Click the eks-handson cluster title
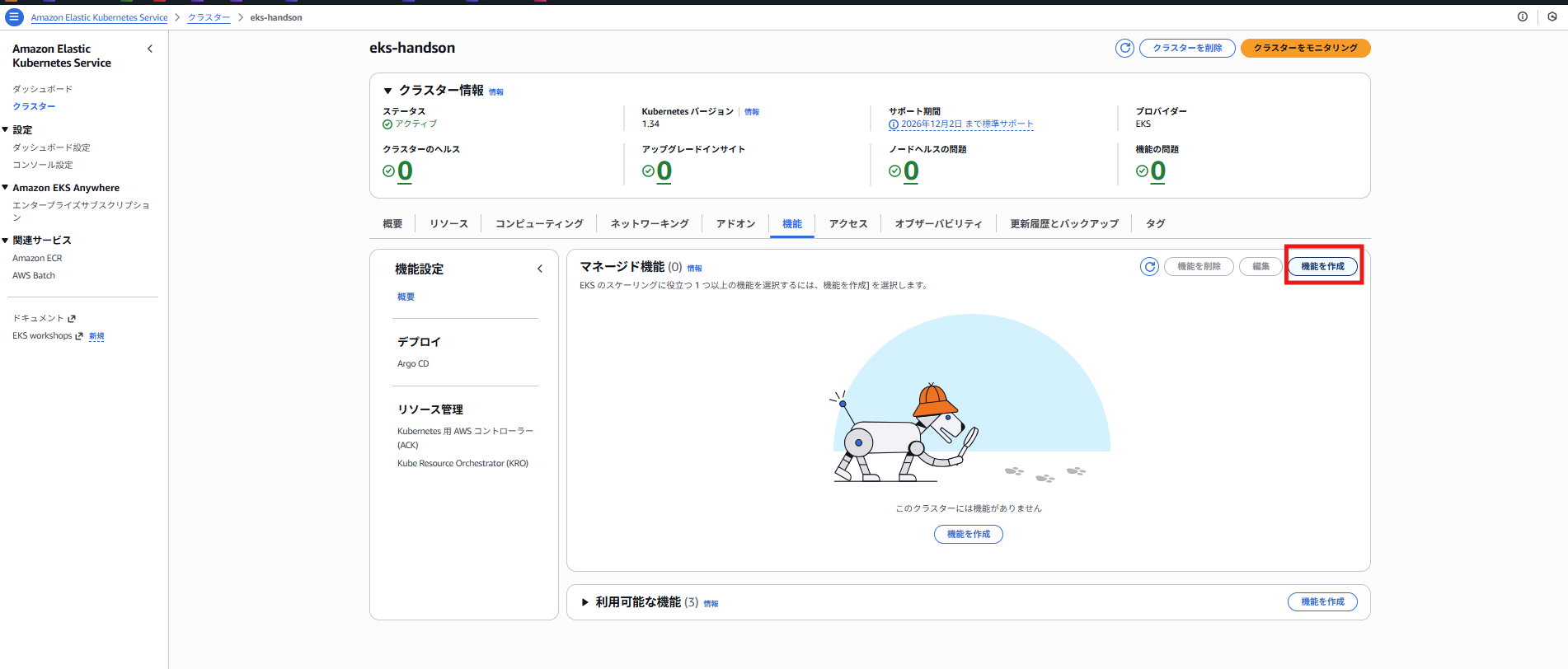The image size is (1568, 669). 412,48
